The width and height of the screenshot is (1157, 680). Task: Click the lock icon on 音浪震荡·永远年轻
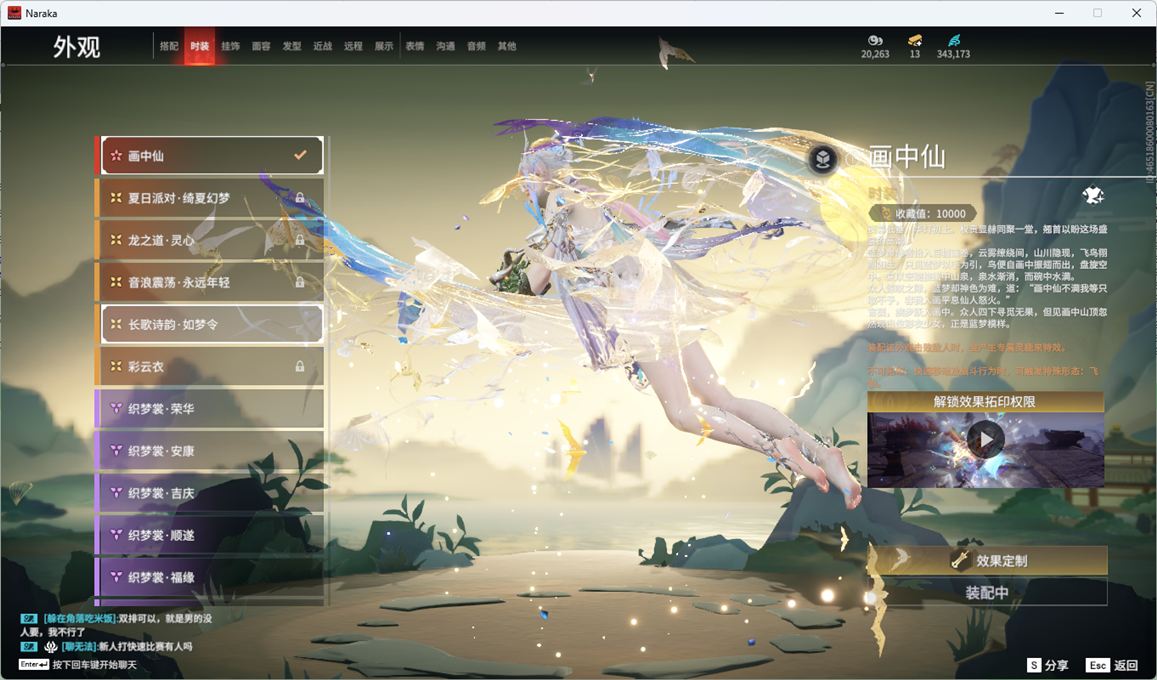300,282
